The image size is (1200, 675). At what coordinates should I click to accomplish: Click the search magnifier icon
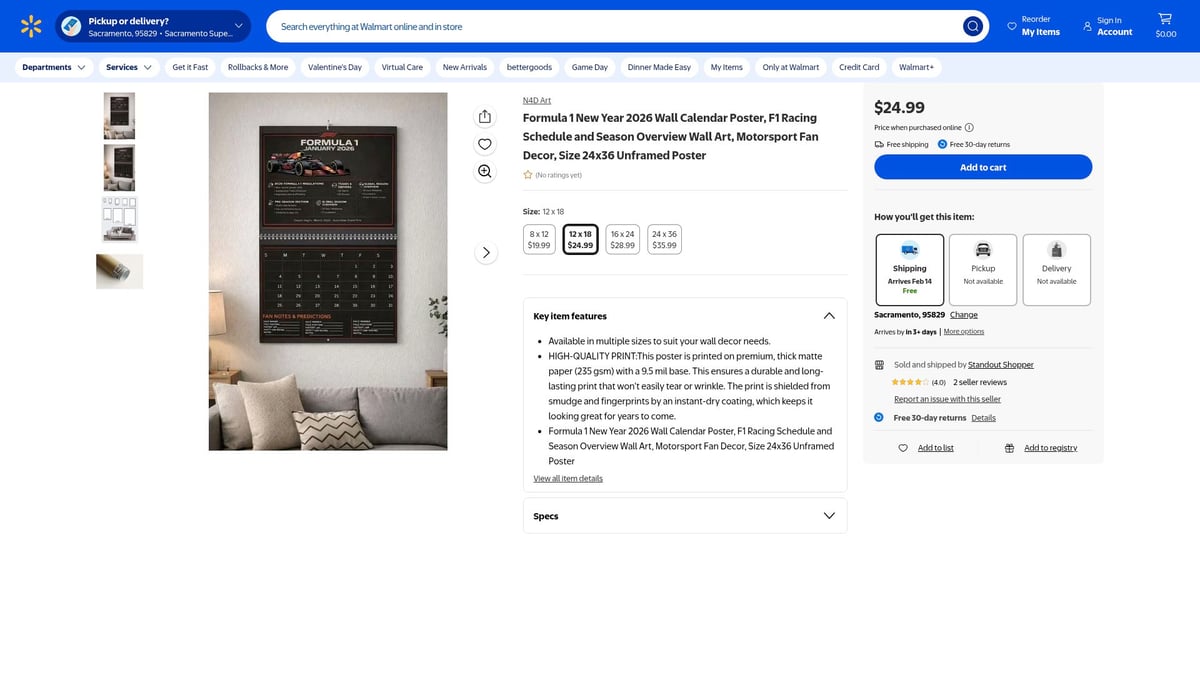[972, 26]
